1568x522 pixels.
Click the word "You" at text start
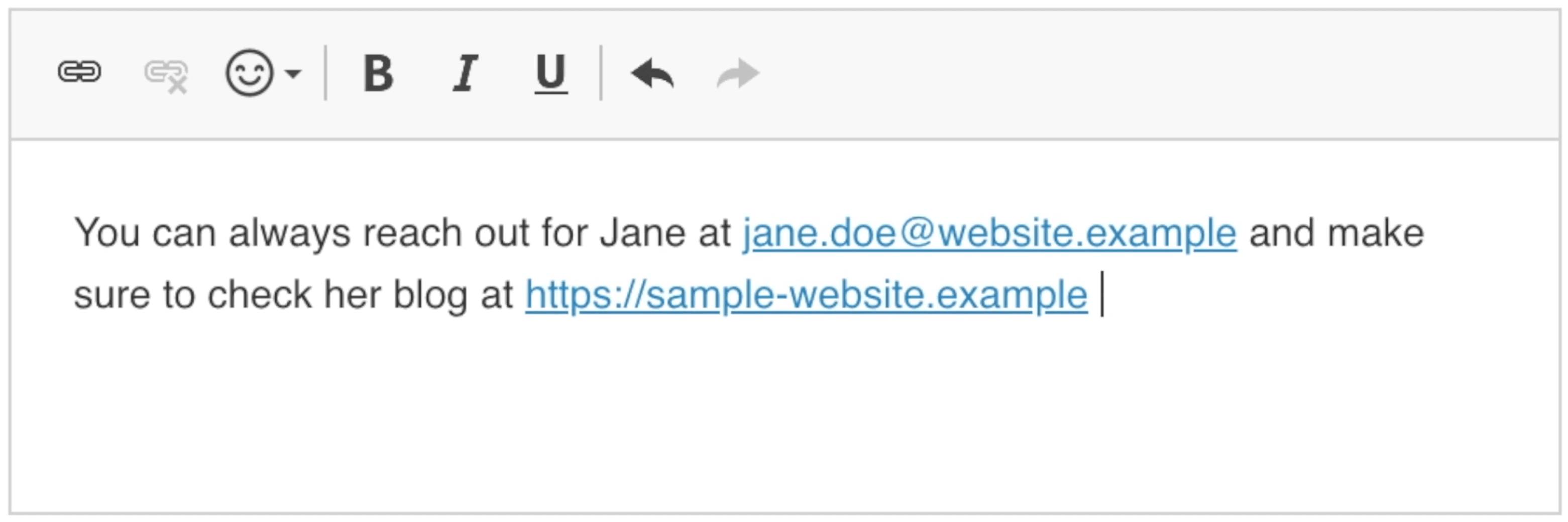point(107,233)
